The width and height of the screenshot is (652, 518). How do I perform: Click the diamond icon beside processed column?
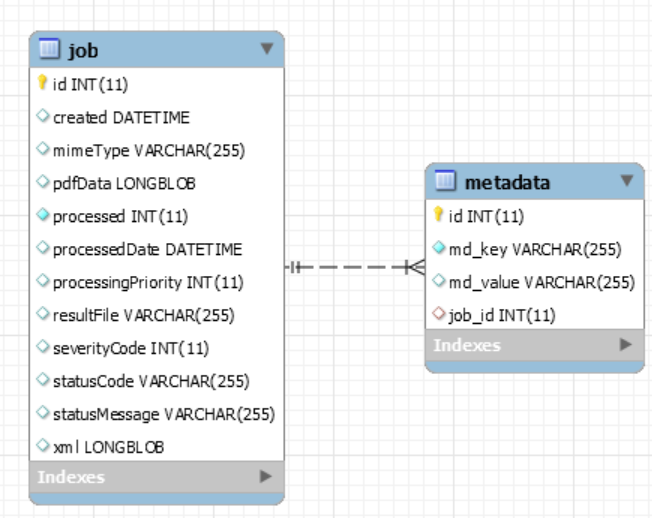pyautogui.click(x=43, y=216)
